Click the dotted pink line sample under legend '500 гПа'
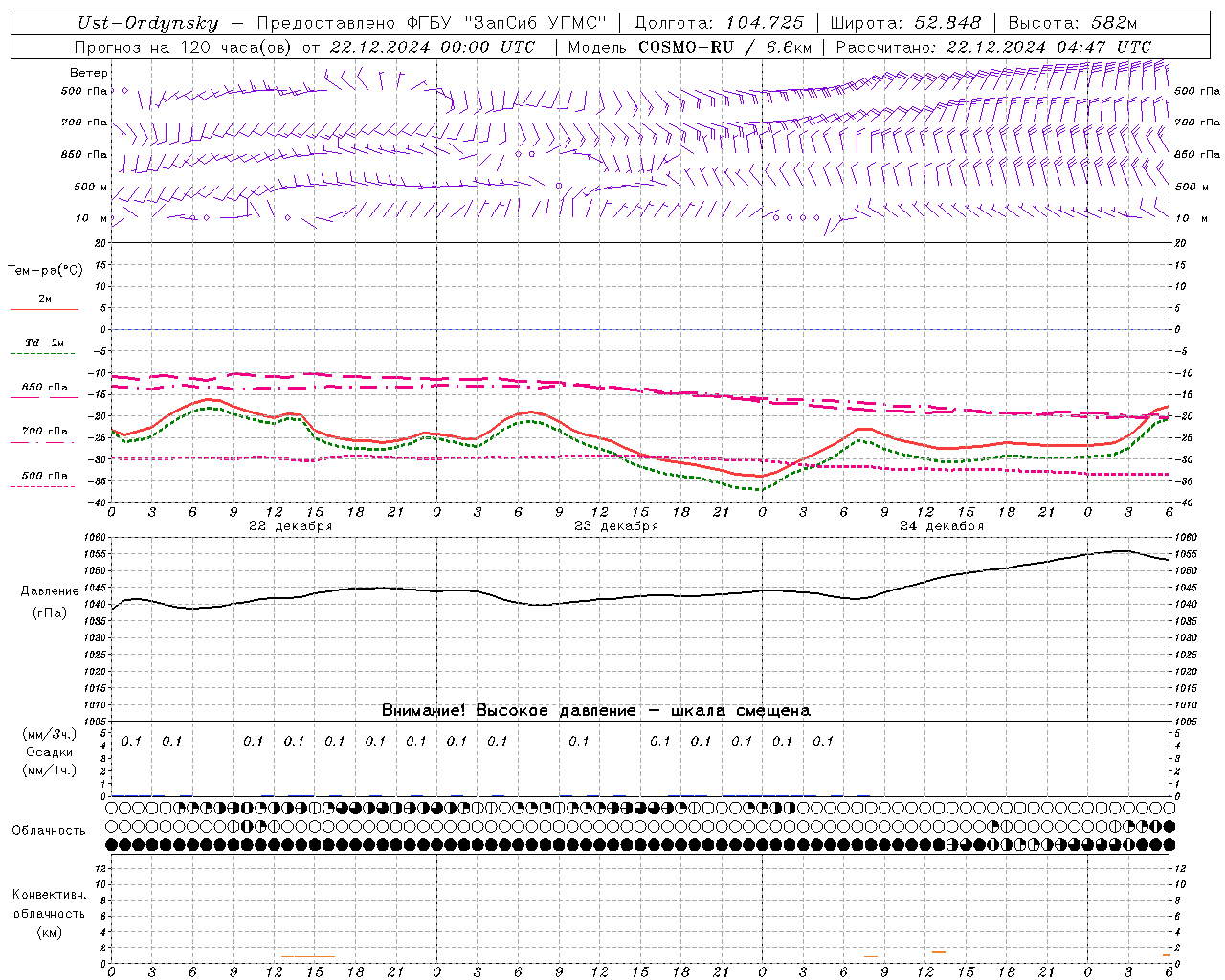This screenshot has width=1225, height=980. (42, 487)
